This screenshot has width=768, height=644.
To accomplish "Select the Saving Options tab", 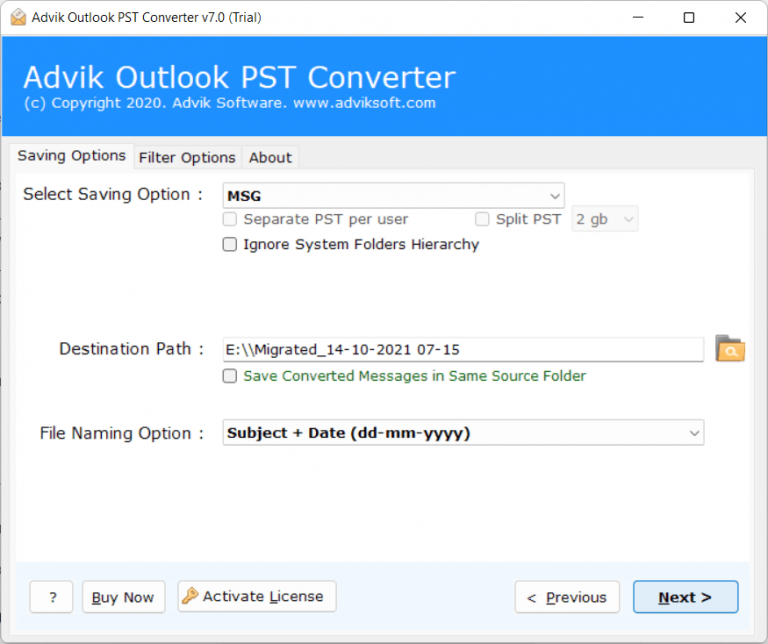I will coord(72,156).
